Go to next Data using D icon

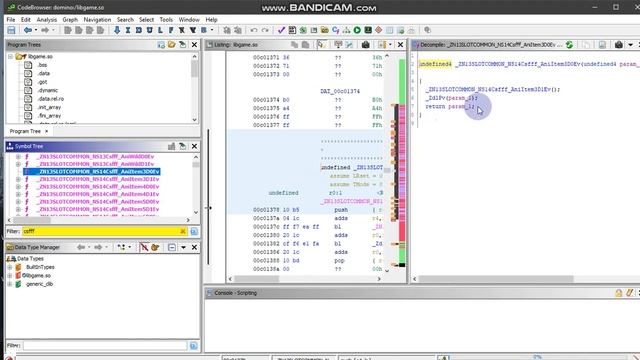coord(139,30)
